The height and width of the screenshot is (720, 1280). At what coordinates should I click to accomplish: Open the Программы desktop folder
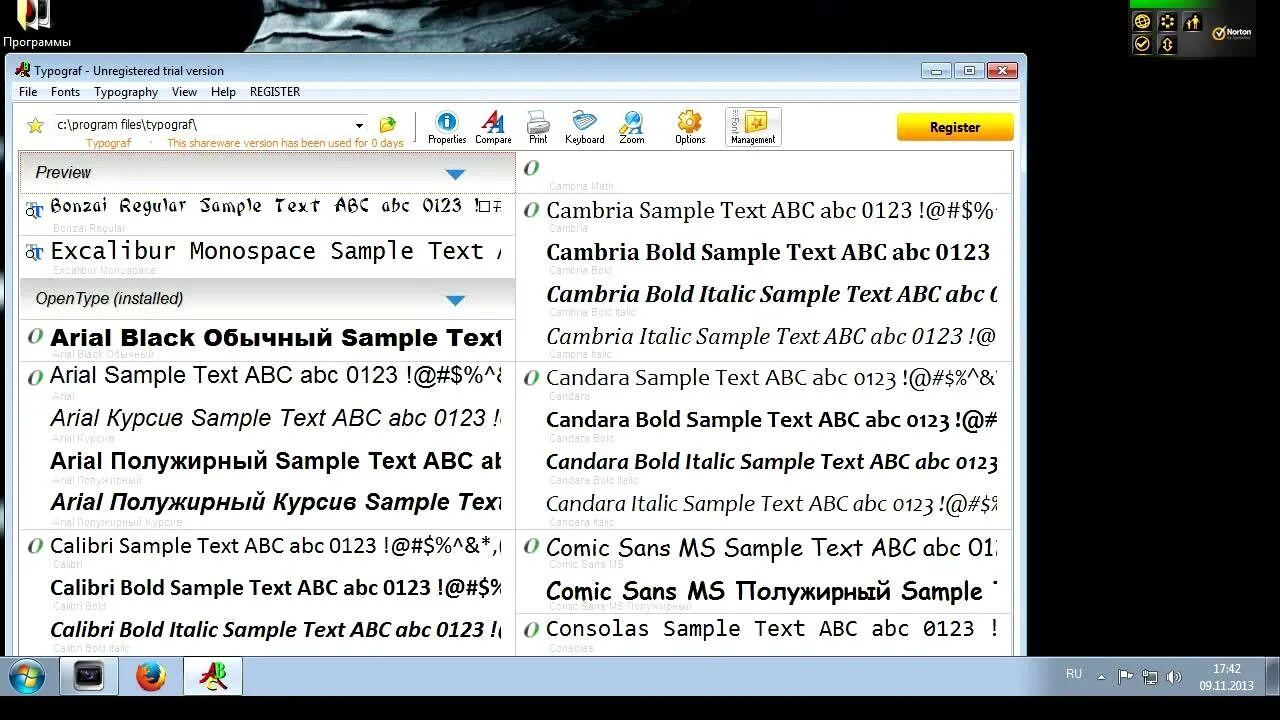[36, 25]
